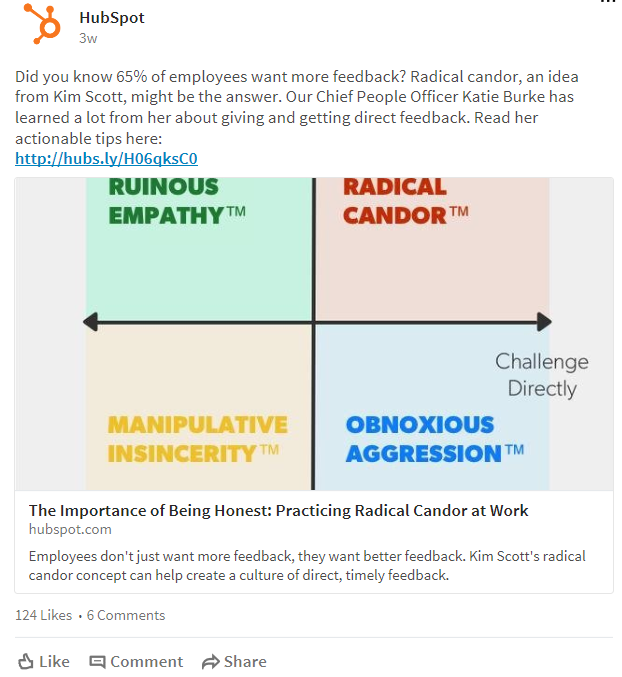Click the hubspot.com source domain
The image size is (622, 677).
pyautogui.click(x=70, y=529)
